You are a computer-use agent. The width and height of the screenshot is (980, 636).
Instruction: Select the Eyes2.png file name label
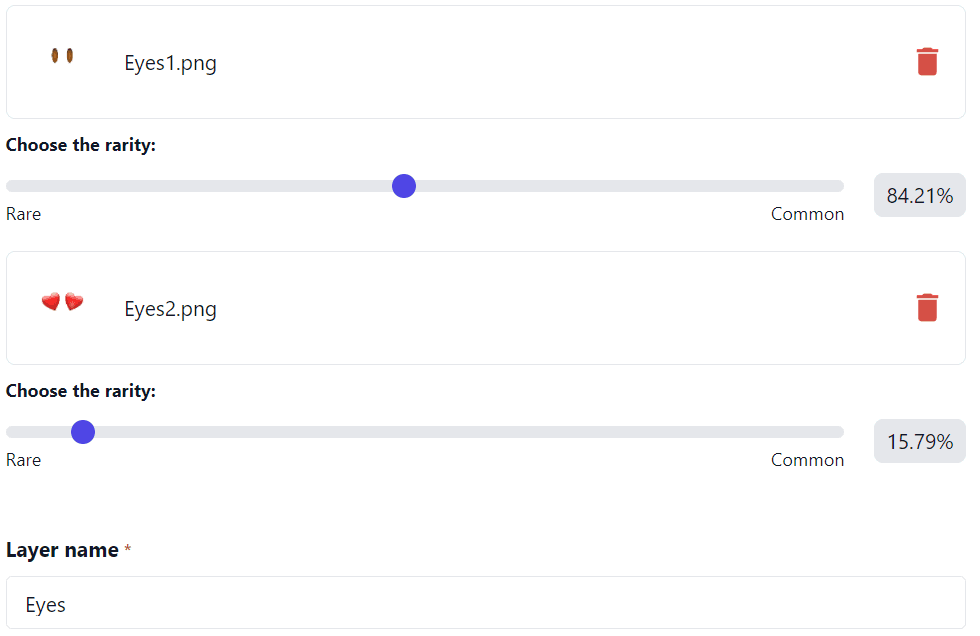pyautogui.click(x=170, y=309)
